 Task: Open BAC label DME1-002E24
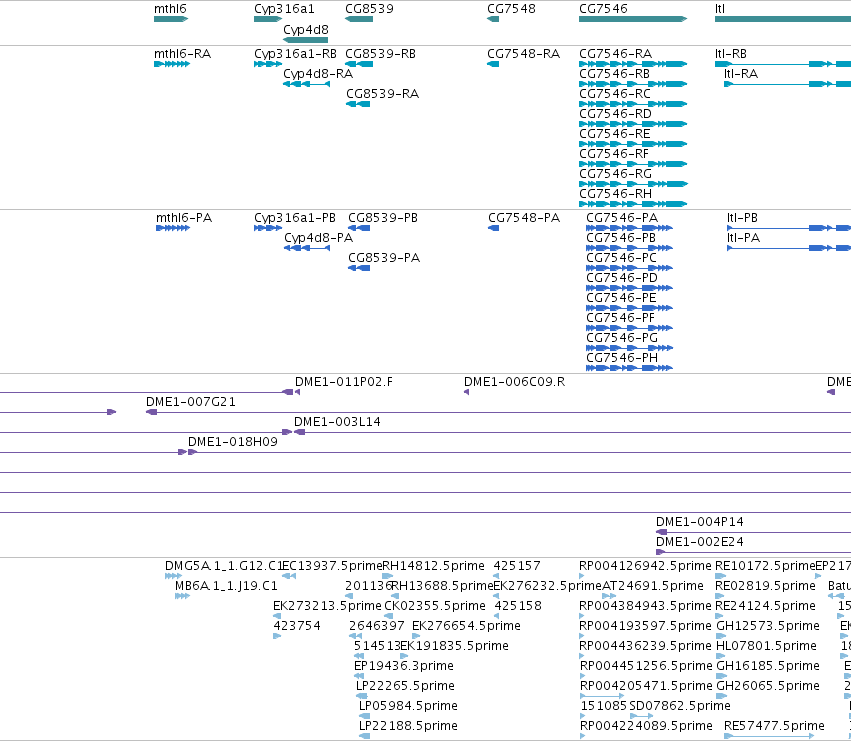(700, 542)
